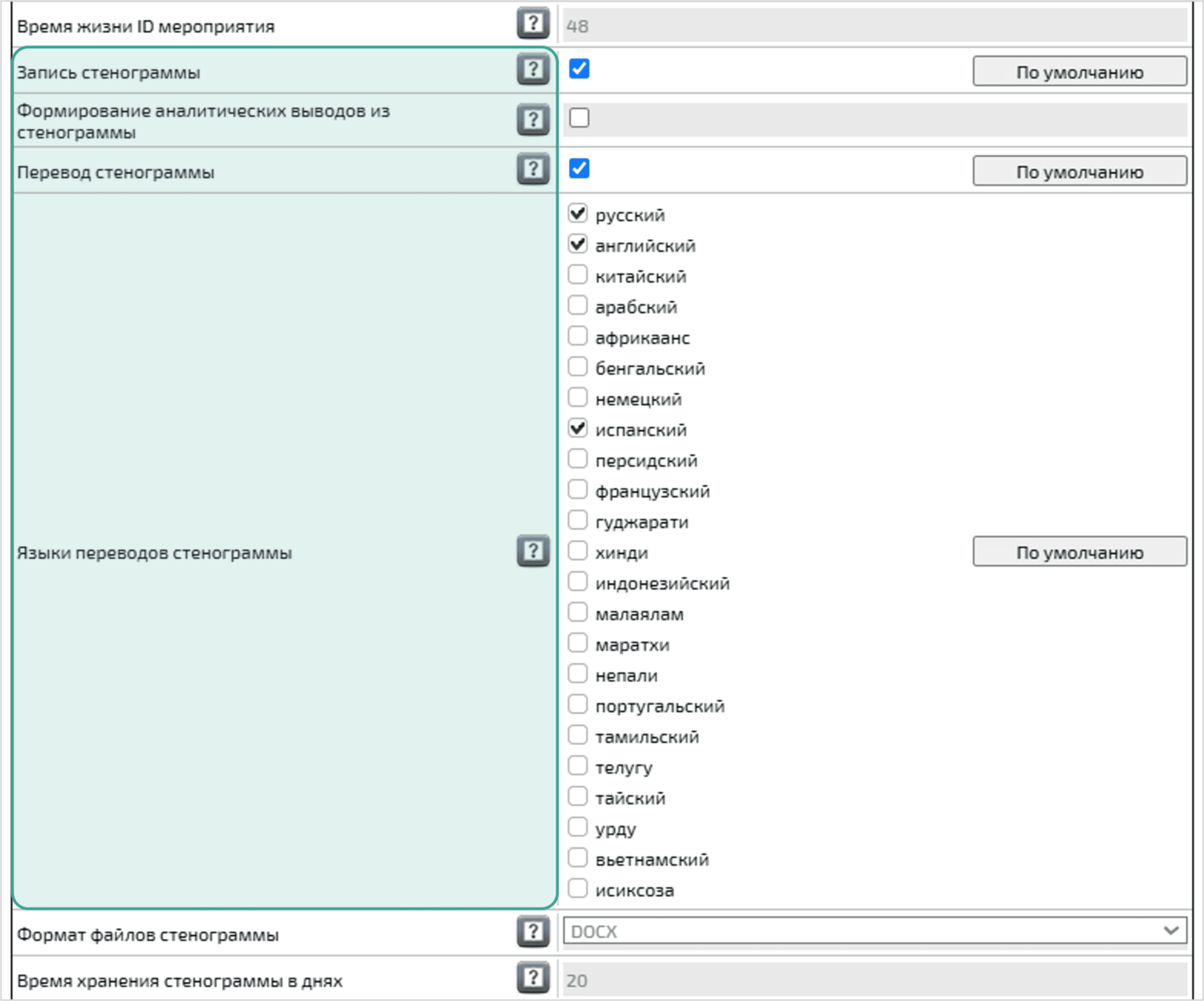Uncheck the испанский language option
This screenshot has width=1204, height=1001.
click(578, 428)
